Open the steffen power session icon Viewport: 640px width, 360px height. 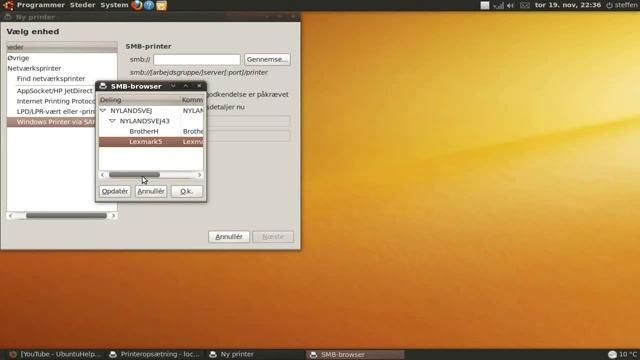[609, 5]
